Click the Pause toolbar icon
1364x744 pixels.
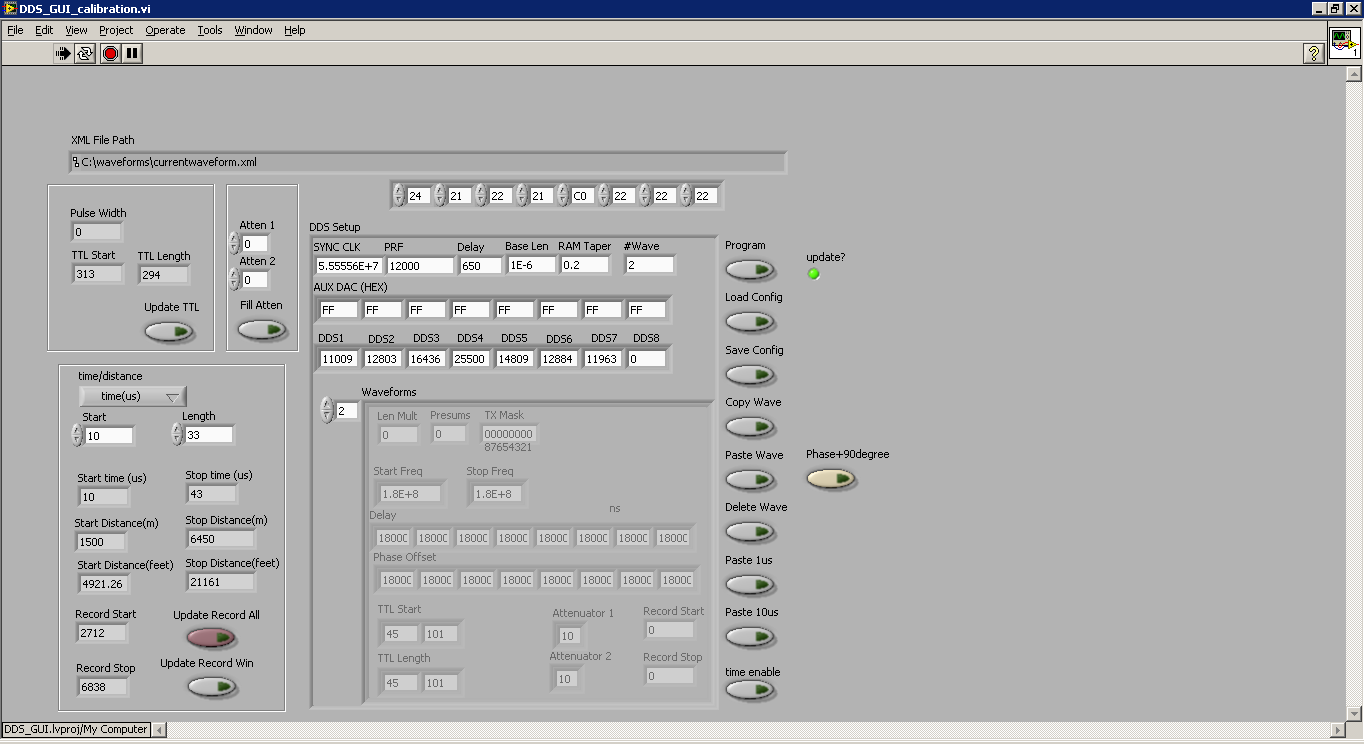(x=132, y=53)
